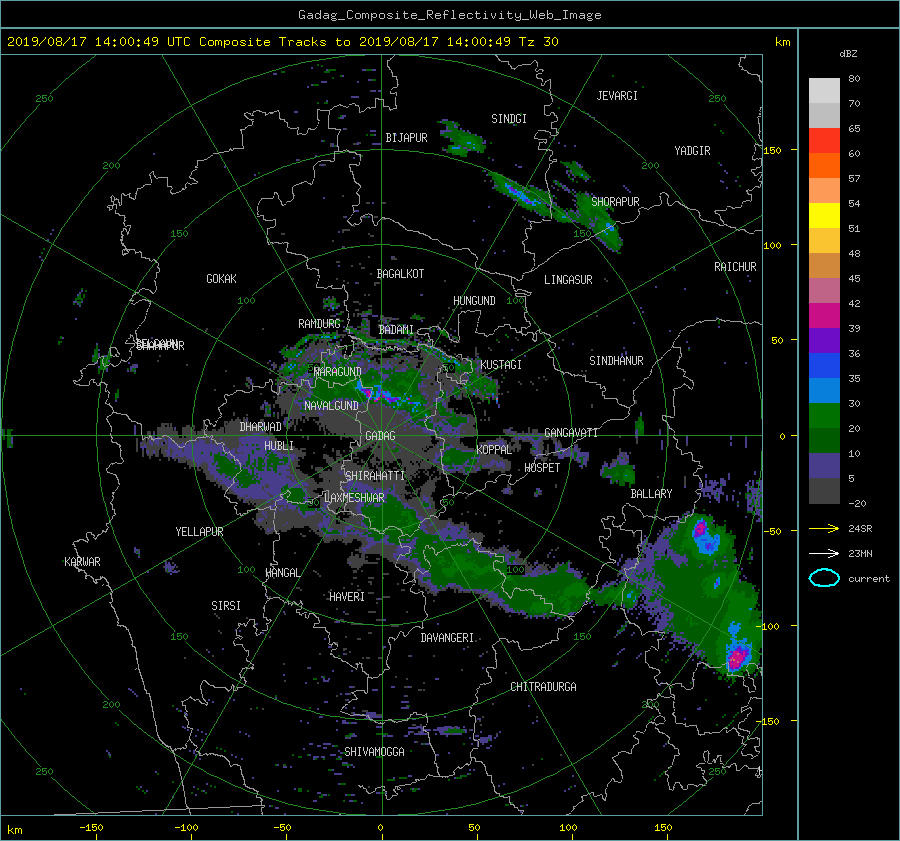Click the LAXMESHWAR city label

pos(354,498)
